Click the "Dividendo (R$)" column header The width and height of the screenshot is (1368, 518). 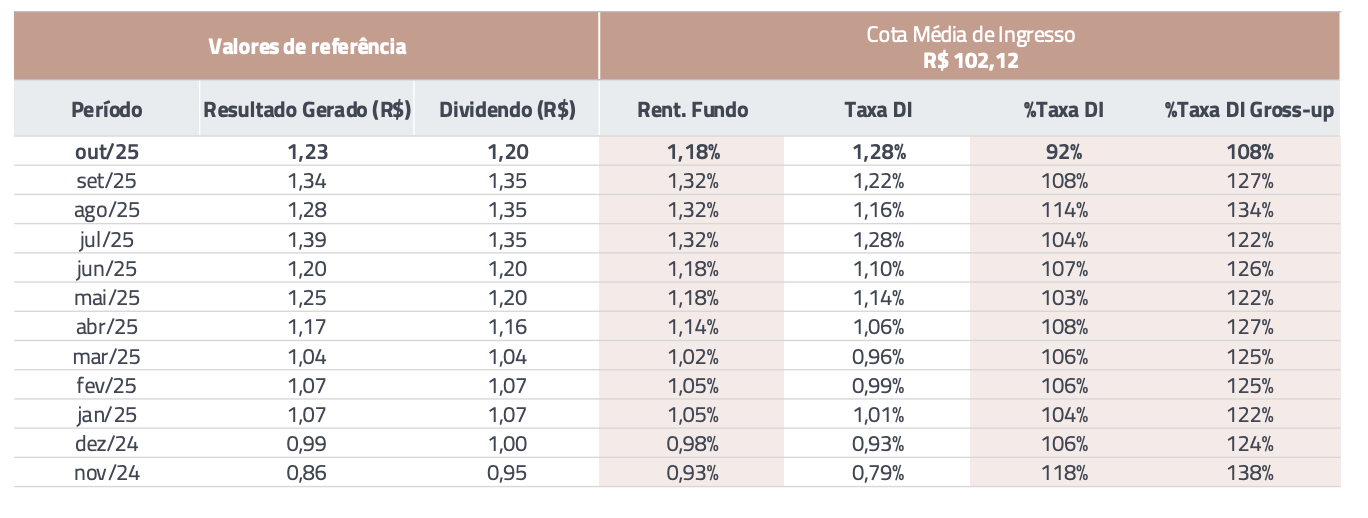point(507,110)
